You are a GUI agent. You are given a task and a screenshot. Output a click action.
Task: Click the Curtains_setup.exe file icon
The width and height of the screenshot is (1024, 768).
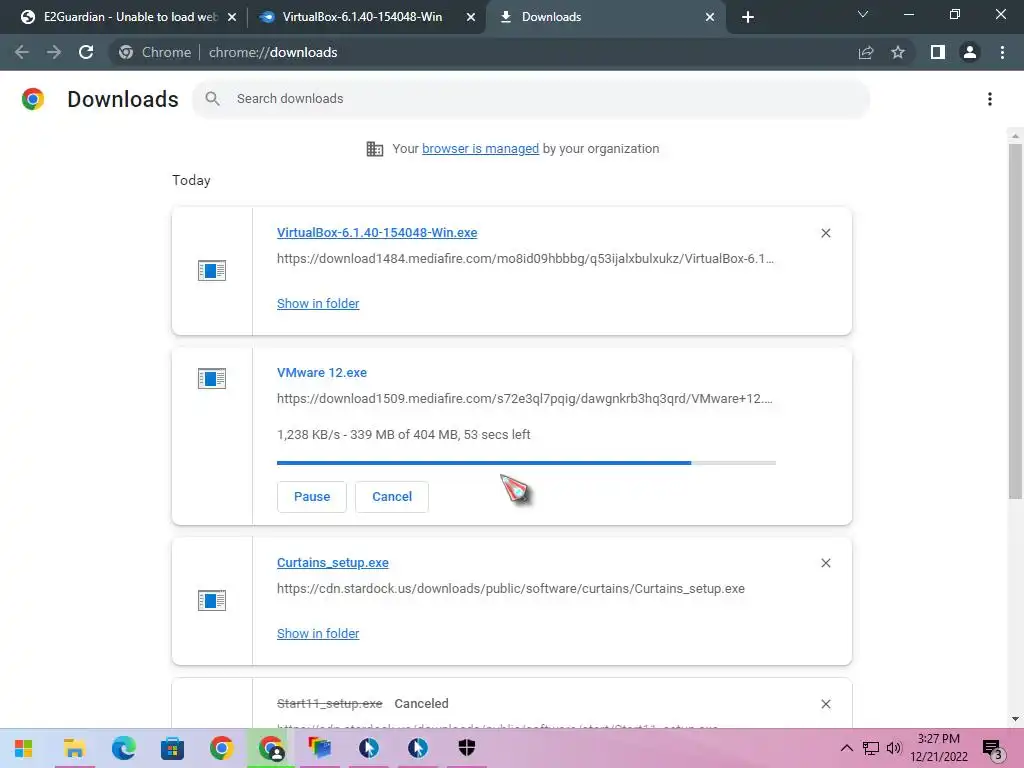coord(212,600)
